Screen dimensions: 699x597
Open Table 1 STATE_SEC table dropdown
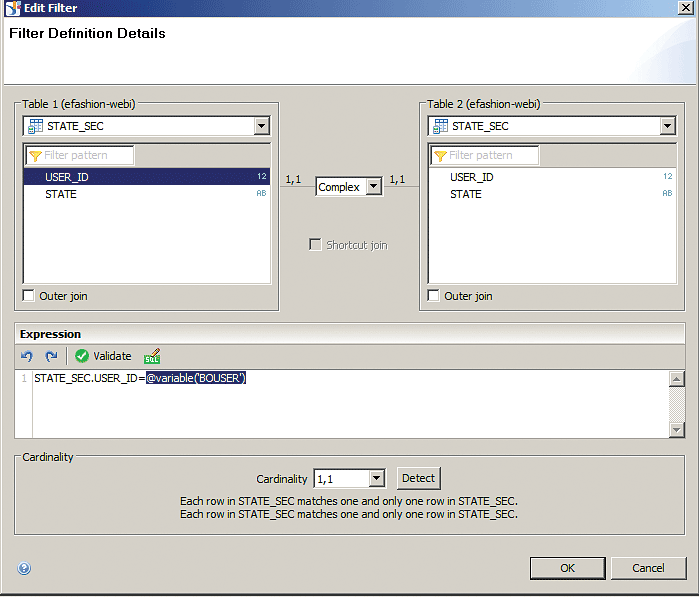click(262, 126)
